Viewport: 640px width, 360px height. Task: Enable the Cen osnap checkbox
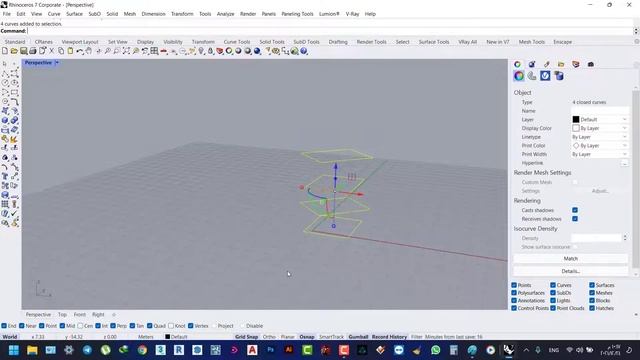80,326
